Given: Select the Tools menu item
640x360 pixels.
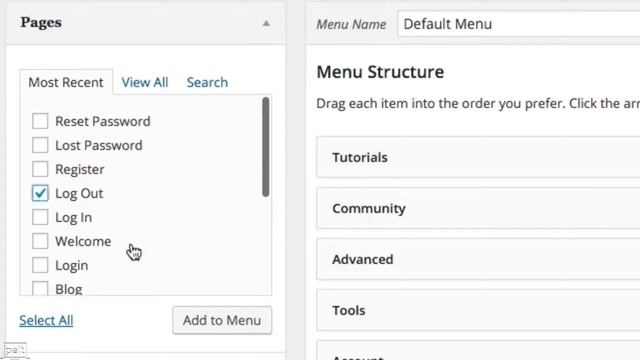Looking at the screenshot, I should [478, 310].
